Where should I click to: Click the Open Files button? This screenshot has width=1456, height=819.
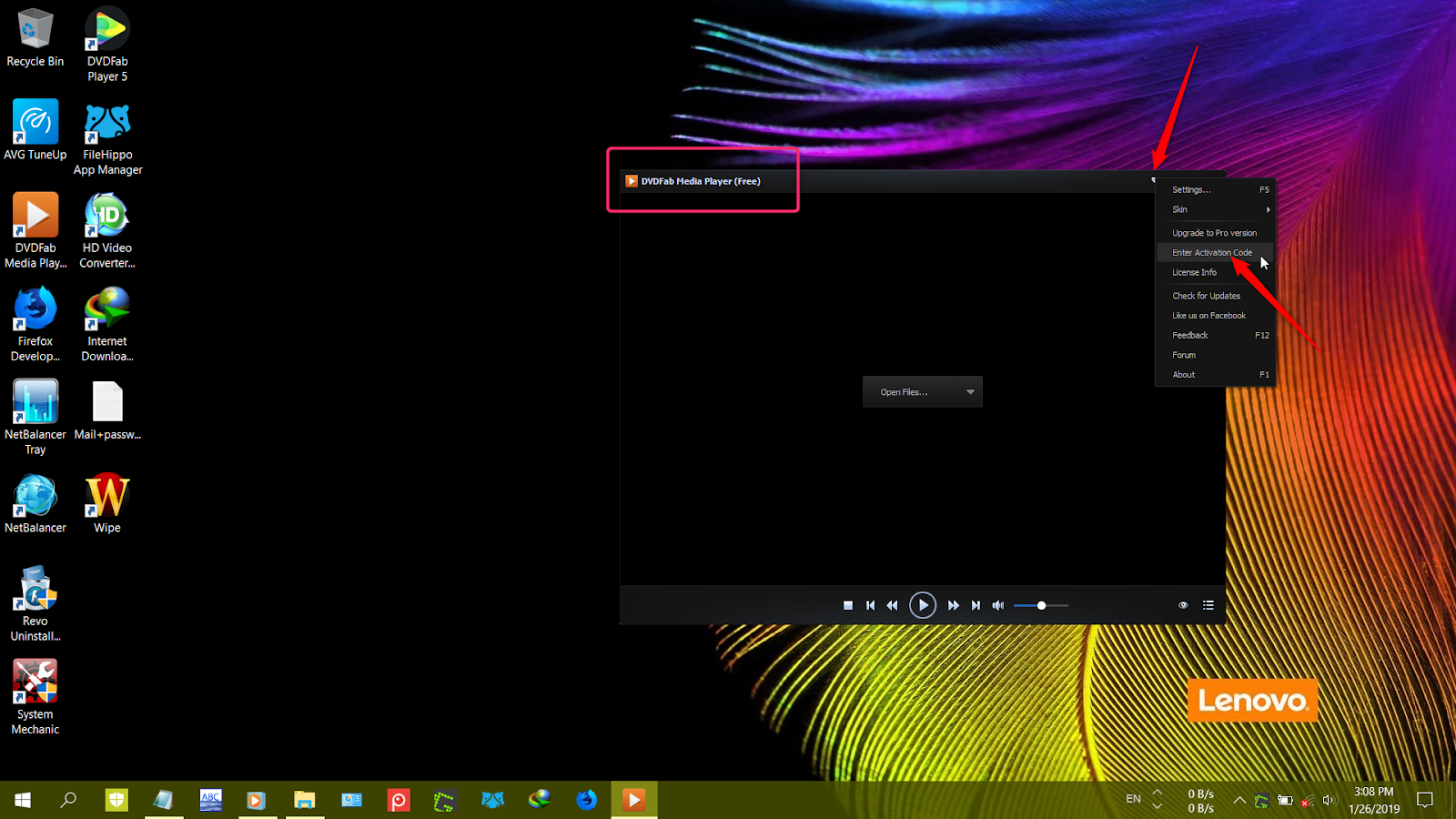pos(909,392)
